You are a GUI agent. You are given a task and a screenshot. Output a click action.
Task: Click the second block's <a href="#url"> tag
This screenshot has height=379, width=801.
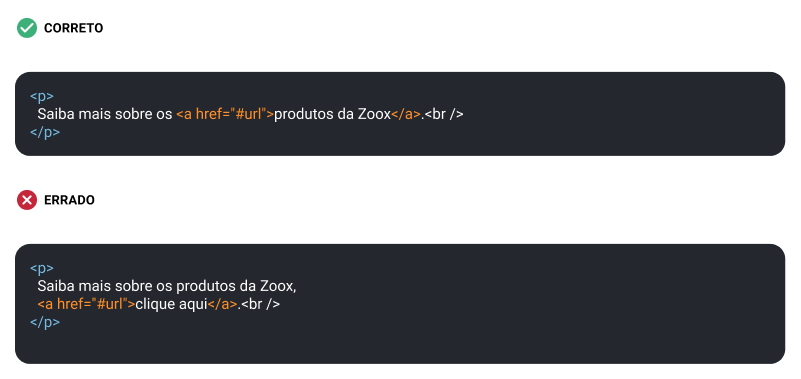[x=86, y=304]
